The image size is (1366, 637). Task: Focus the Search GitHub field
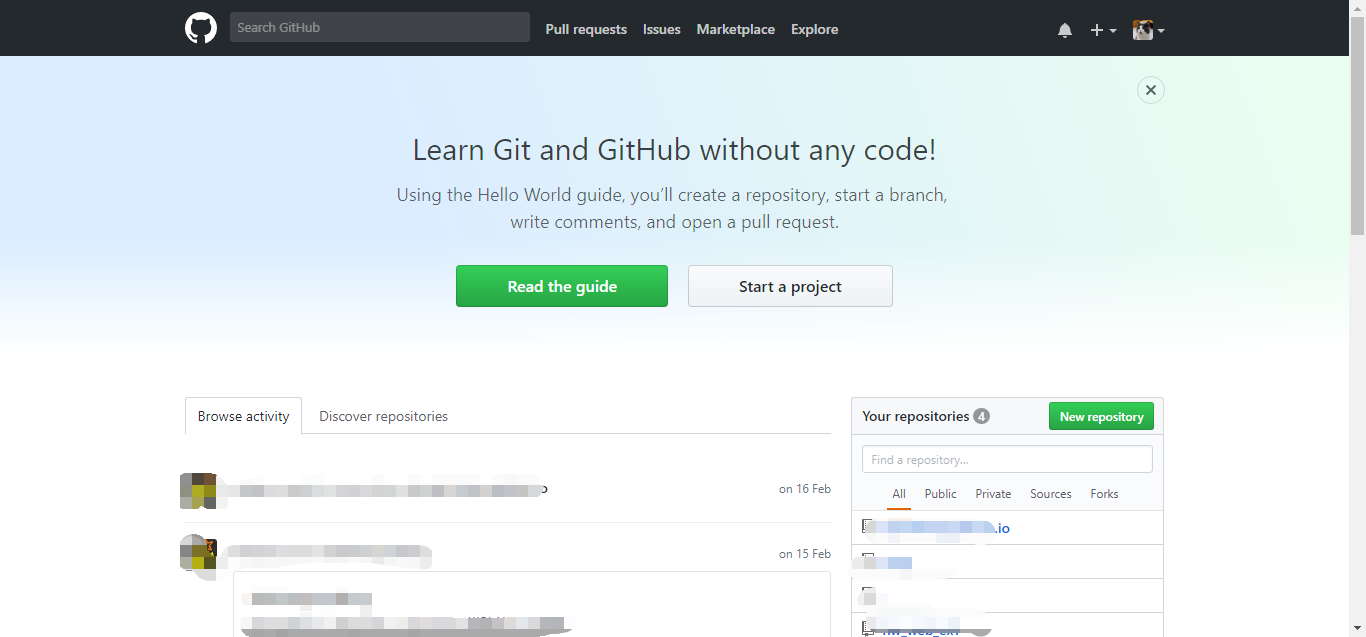380,27
